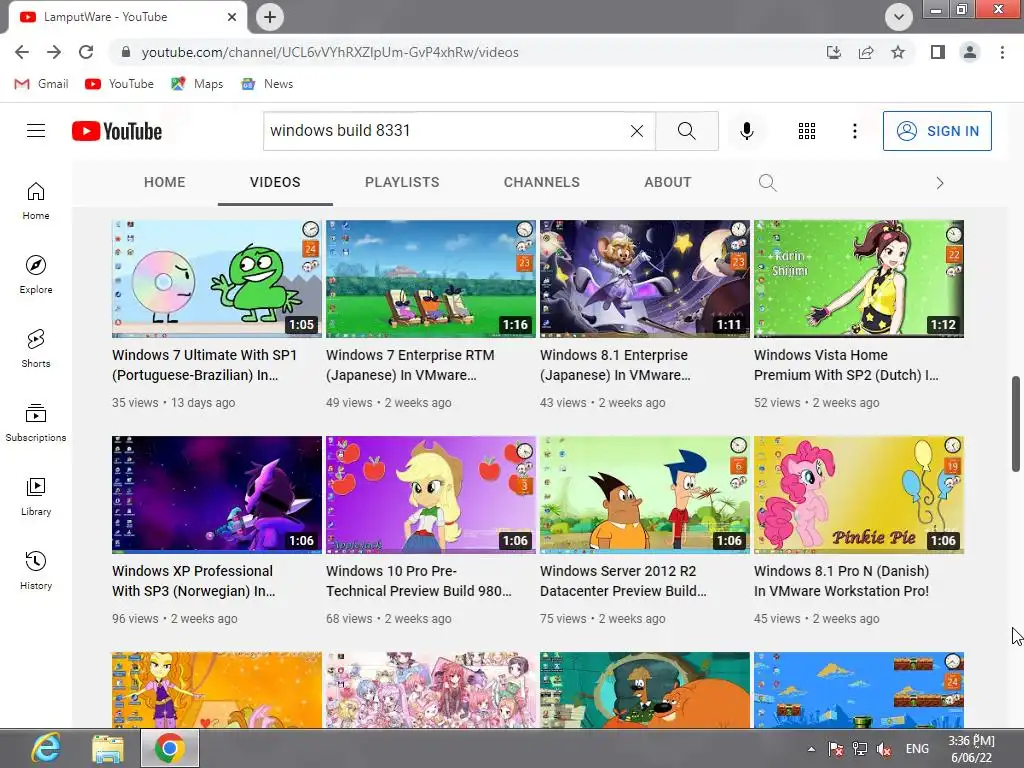The width and height of the screenshot is (1024, 768).
Task: Search within the channel using the magnifier icon
Action: 767,183
